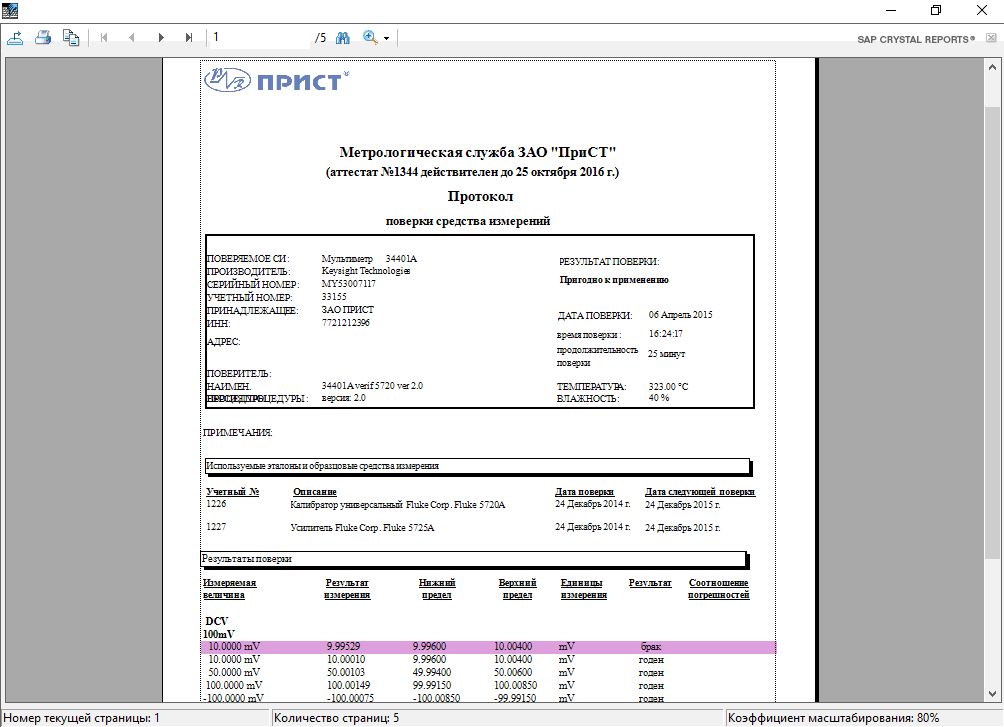
Task: Click the zoom magnifier icon
Action: (370, 38)
